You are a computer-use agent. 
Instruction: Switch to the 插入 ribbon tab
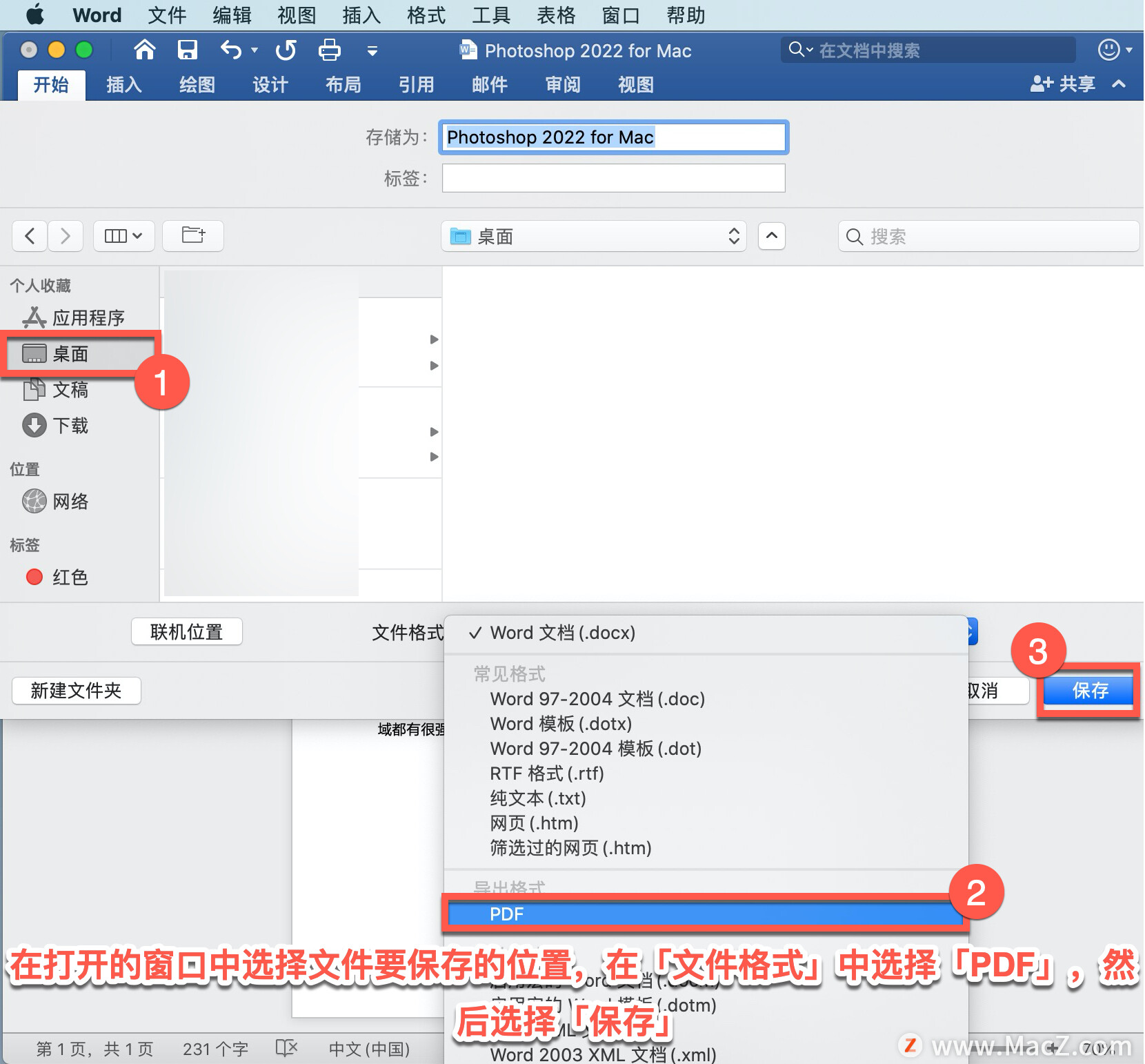pos(124,85)
